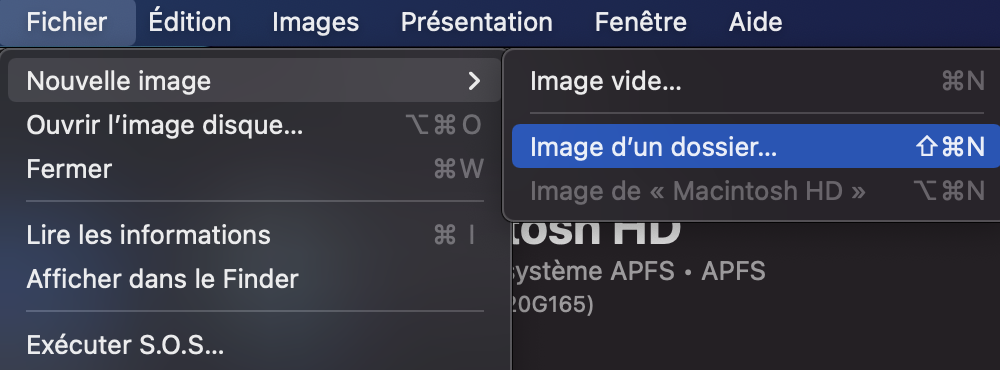Select Image vide… in the submenu
The width and height of the screenshot is (1000, 370).
[x=756, y=81]
